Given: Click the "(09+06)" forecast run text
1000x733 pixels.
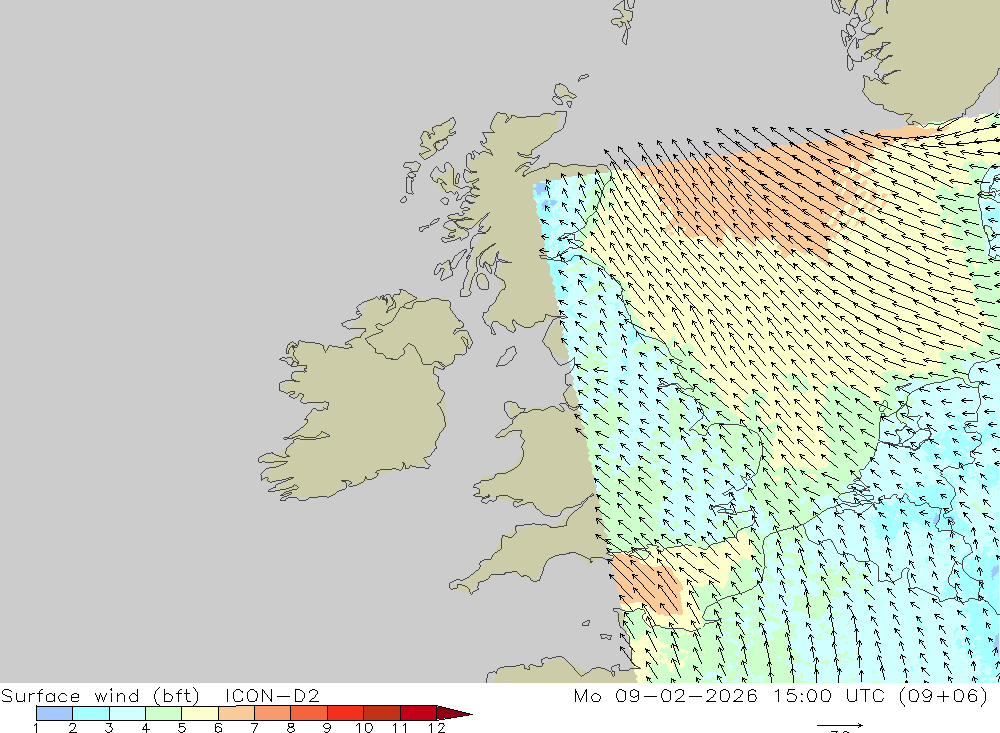Looking at the screenshot, I should point(943,695).
